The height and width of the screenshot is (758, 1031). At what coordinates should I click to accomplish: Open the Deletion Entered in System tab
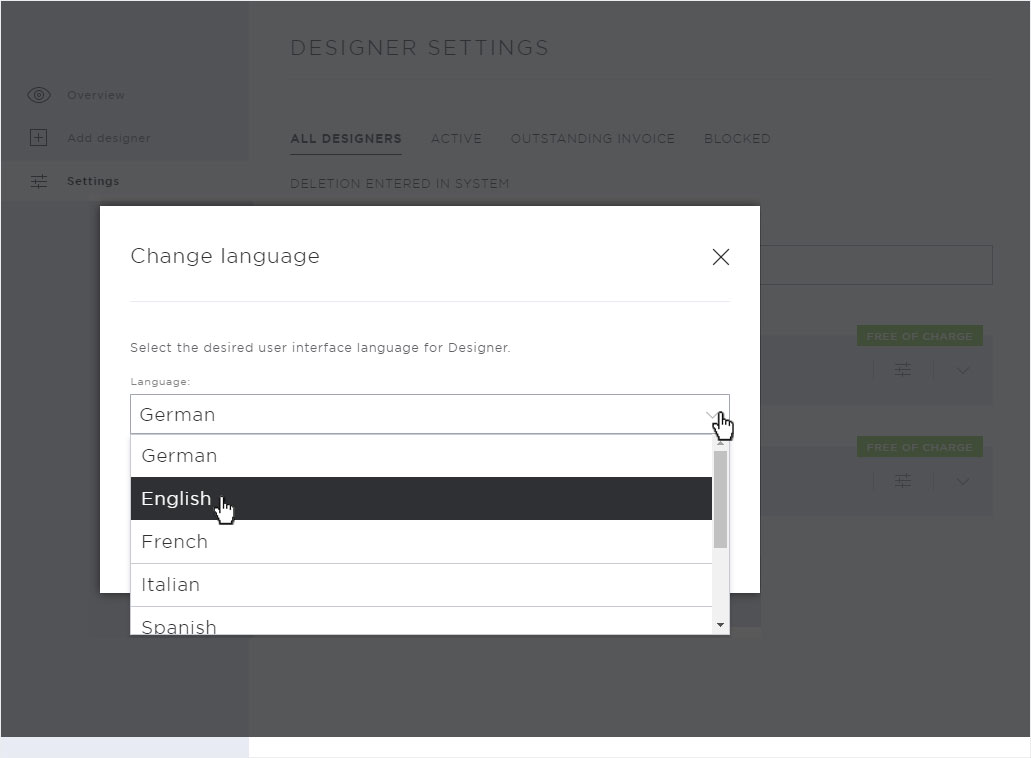click(x=400, y=183)
